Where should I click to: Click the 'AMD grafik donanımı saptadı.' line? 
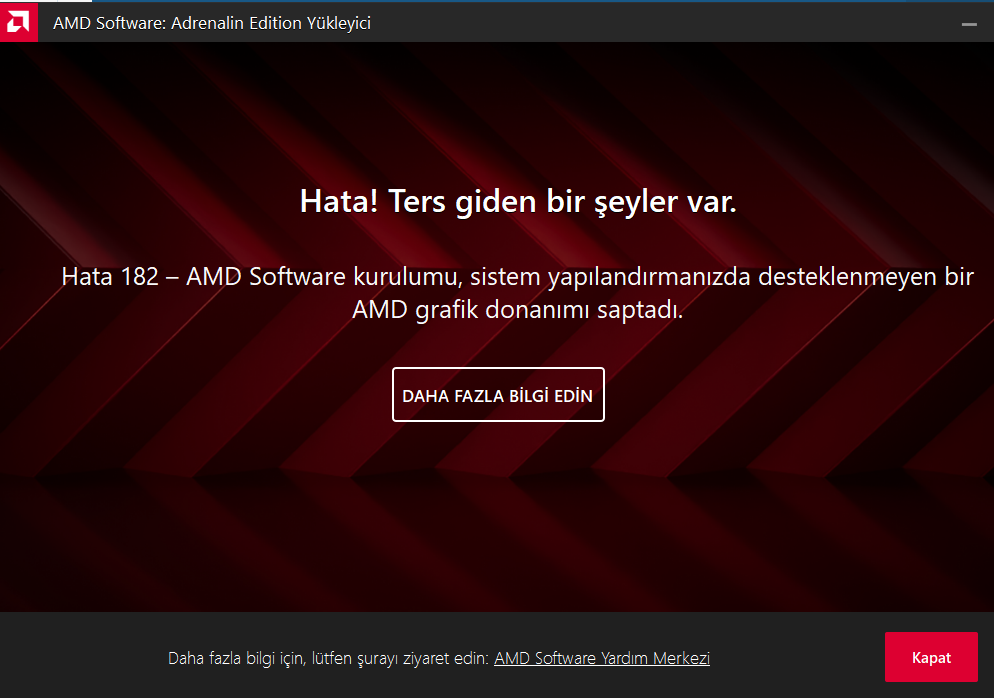click(517, 309)
